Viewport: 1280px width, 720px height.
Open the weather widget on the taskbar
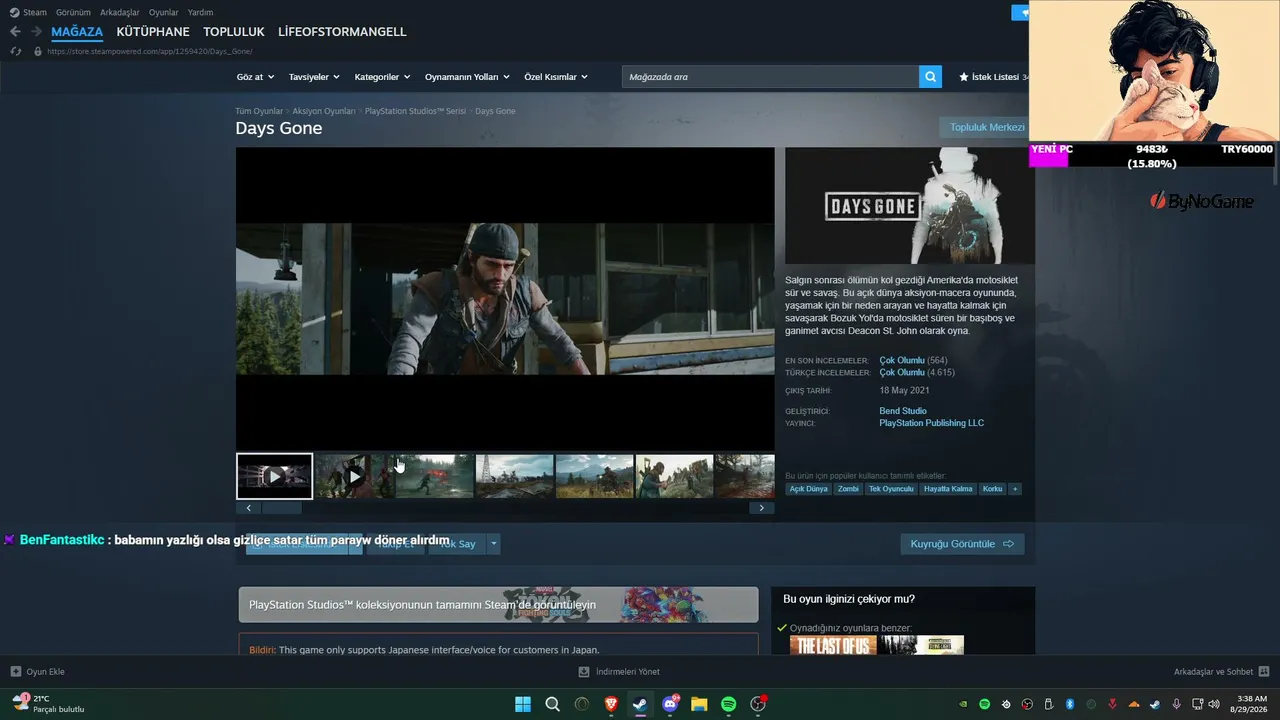point(48,704)
